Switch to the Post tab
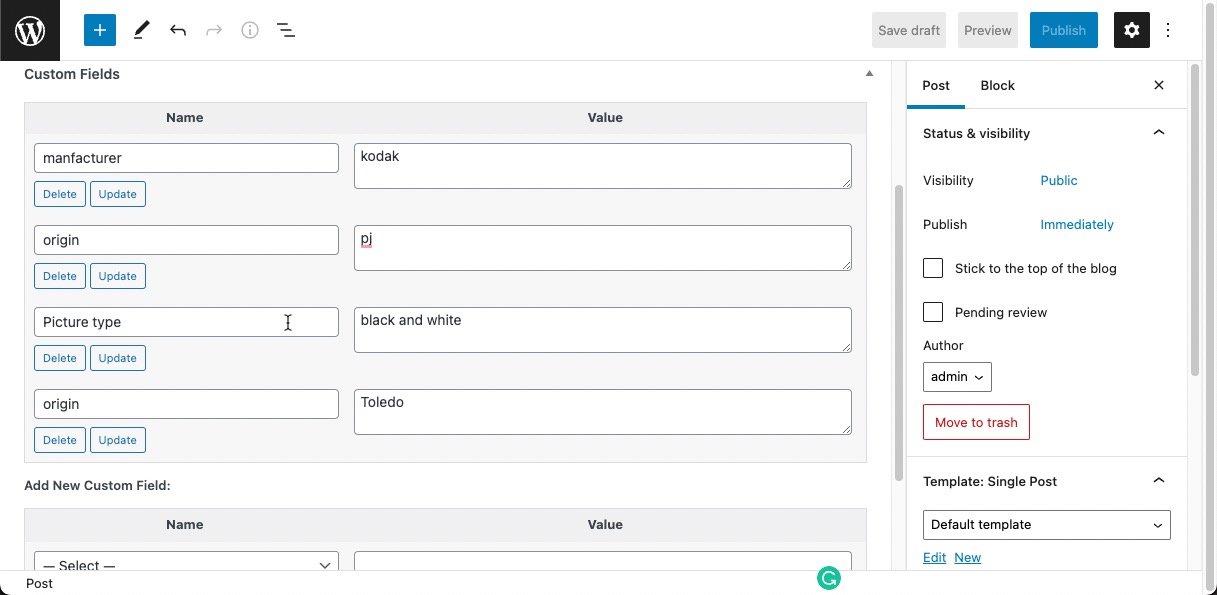1217x595 pixels. click(936, 86)
